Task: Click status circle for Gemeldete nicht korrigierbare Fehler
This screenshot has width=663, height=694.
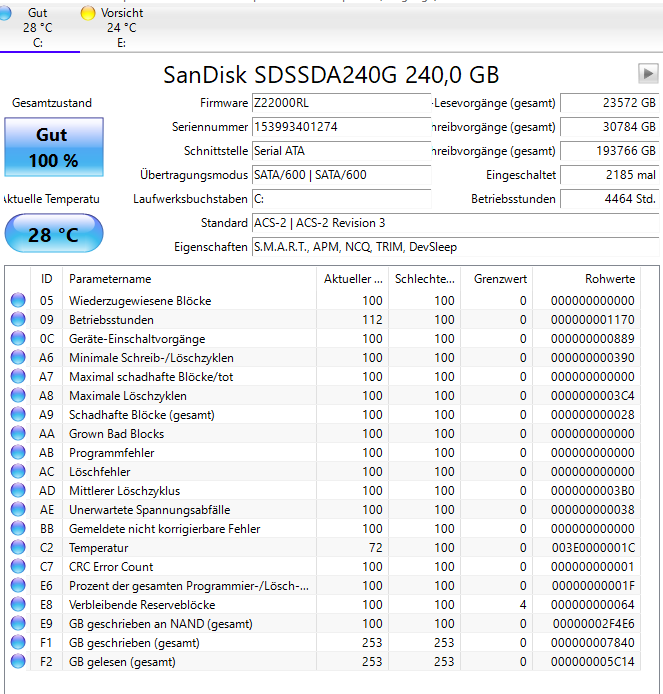Action: coord(18,528)
